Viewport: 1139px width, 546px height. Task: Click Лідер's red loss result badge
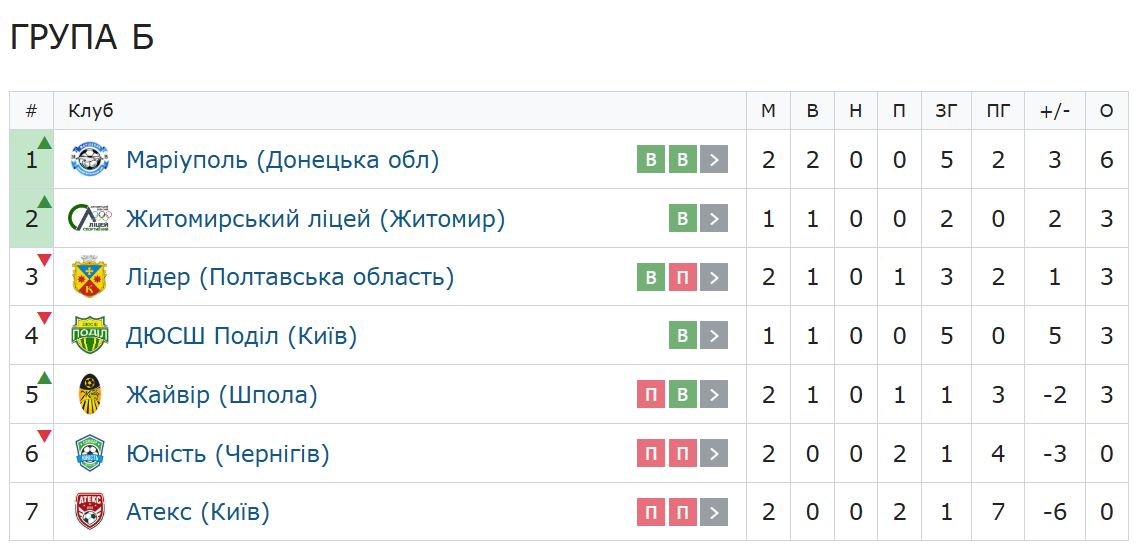(682, 277)
